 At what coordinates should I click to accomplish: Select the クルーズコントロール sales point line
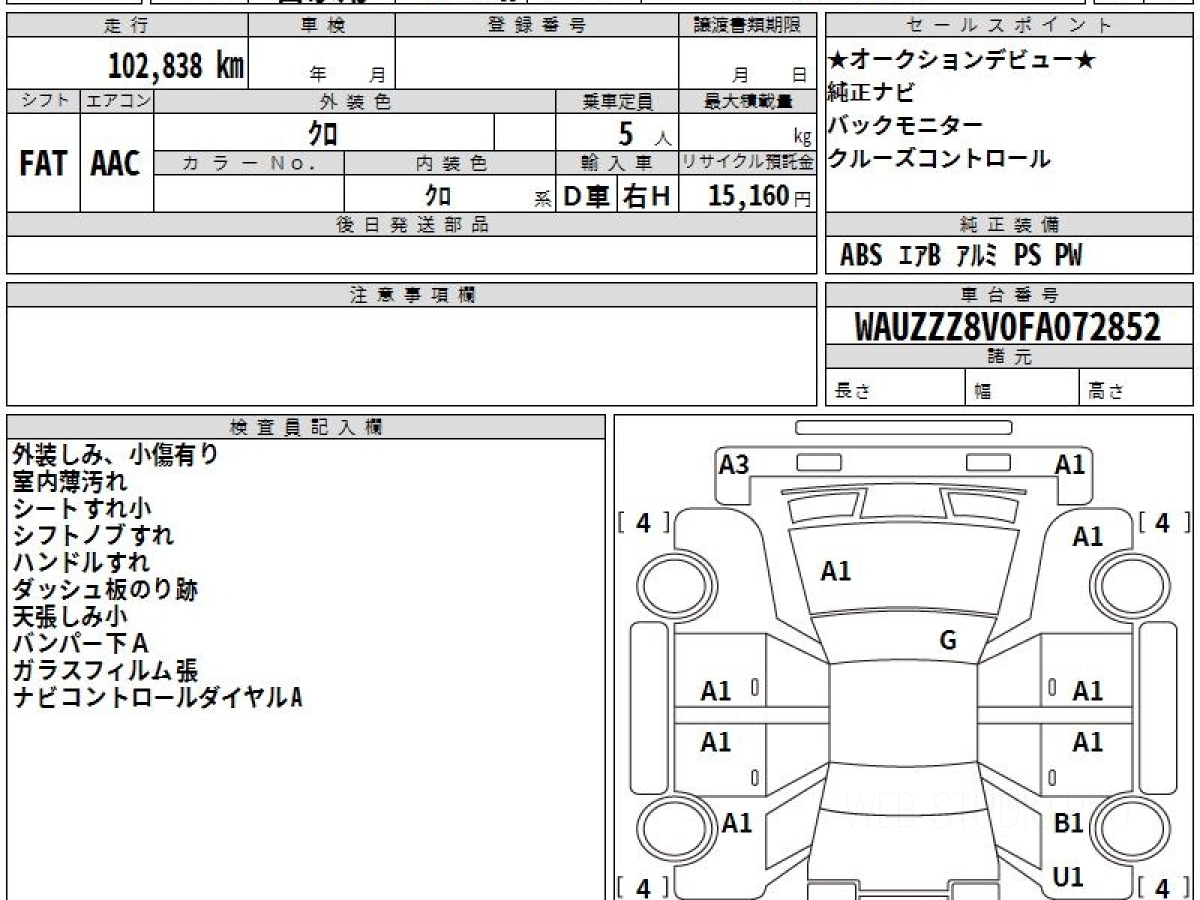940,158
